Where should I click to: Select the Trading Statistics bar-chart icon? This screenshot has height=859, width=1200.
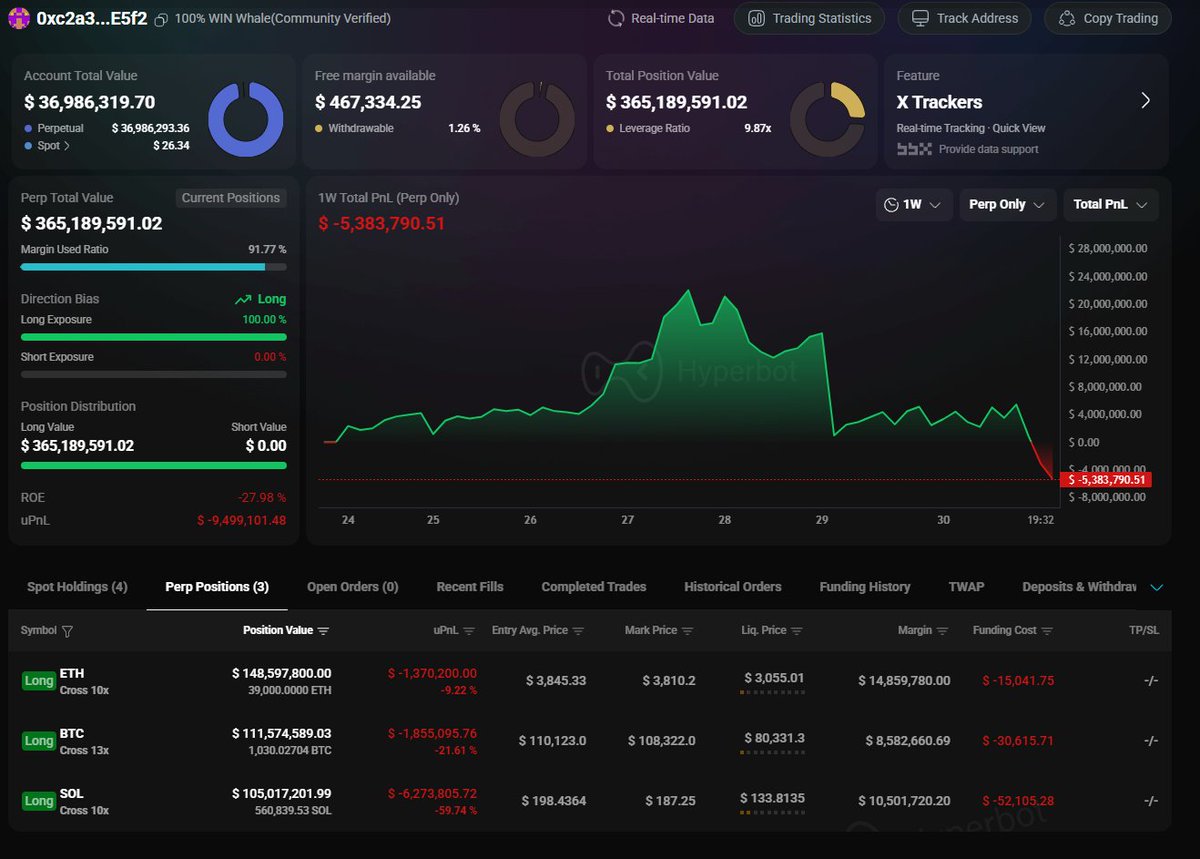757,18
